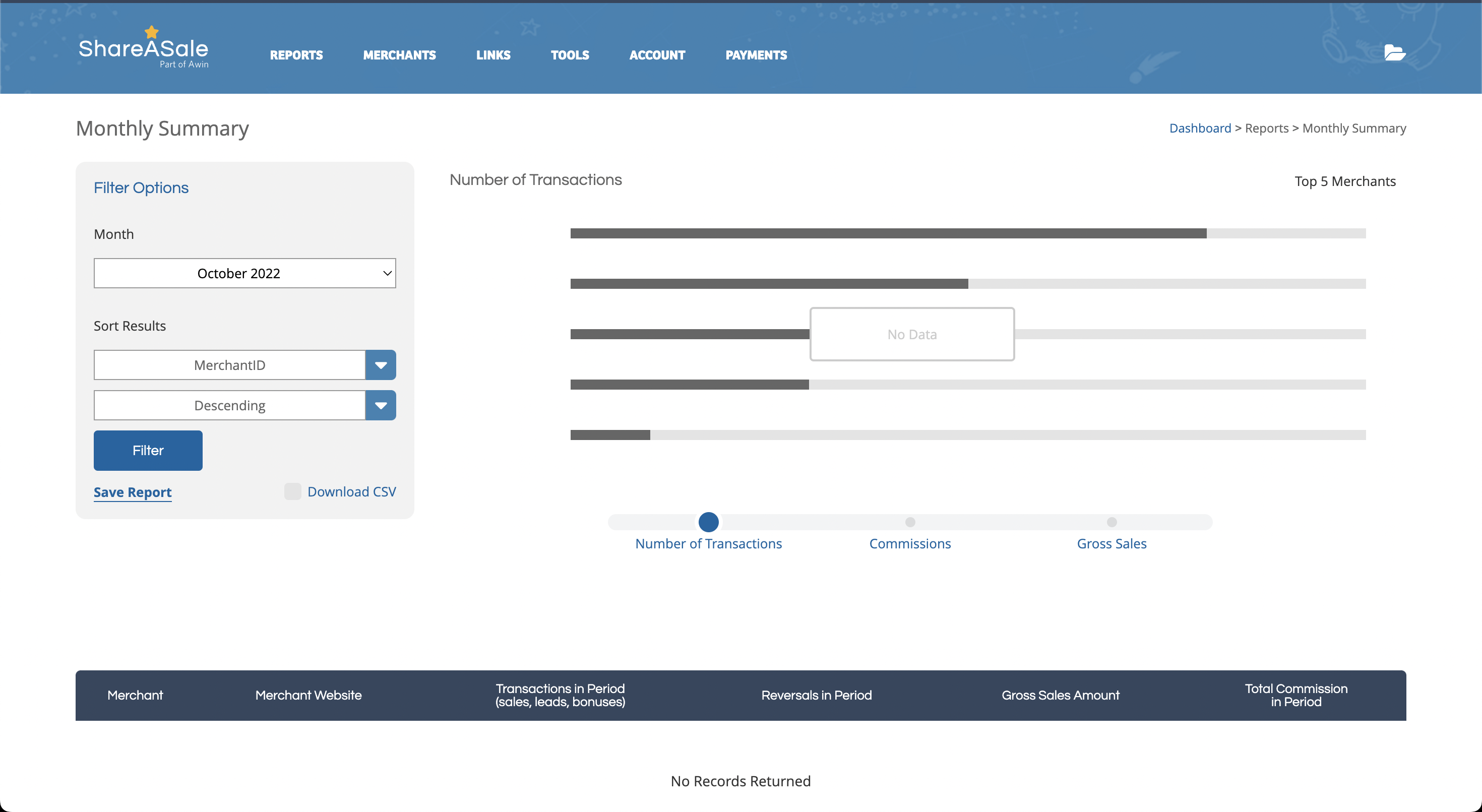Open the REPORTS menu

click(296, 55)
